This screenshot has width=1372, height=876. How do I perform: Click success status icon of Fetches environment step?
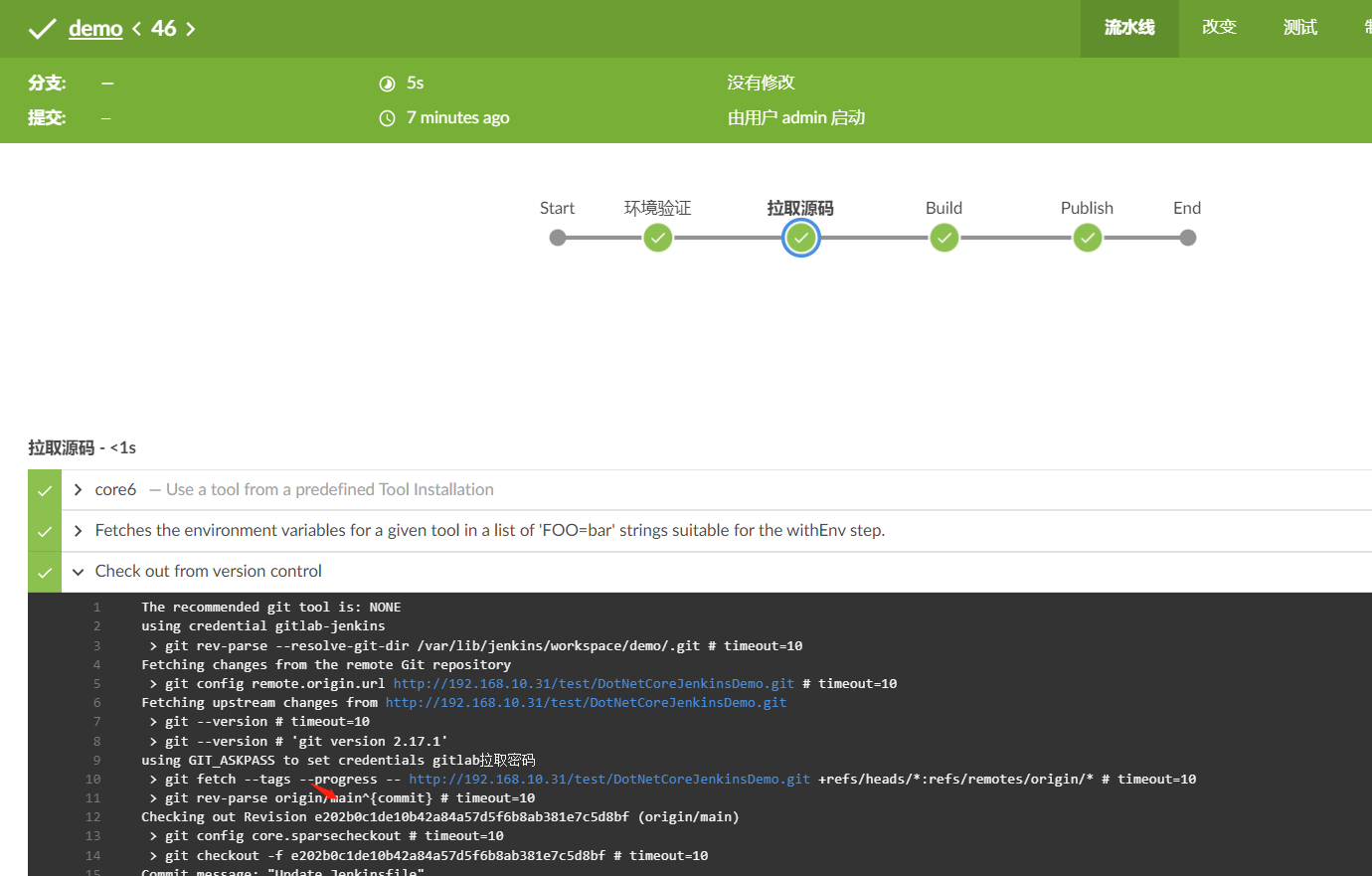point(45,531)
